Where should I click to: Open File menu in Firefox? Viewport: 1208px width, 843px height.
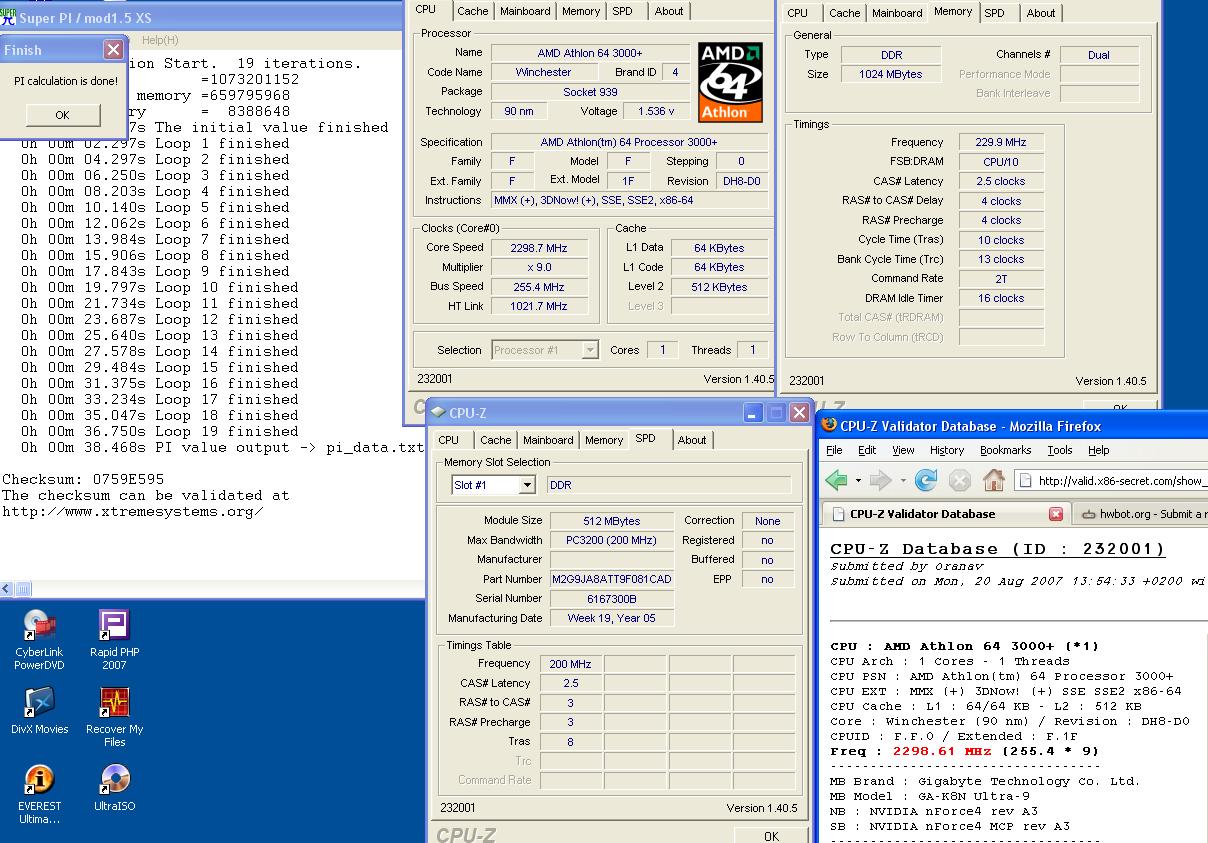point(834,450)
